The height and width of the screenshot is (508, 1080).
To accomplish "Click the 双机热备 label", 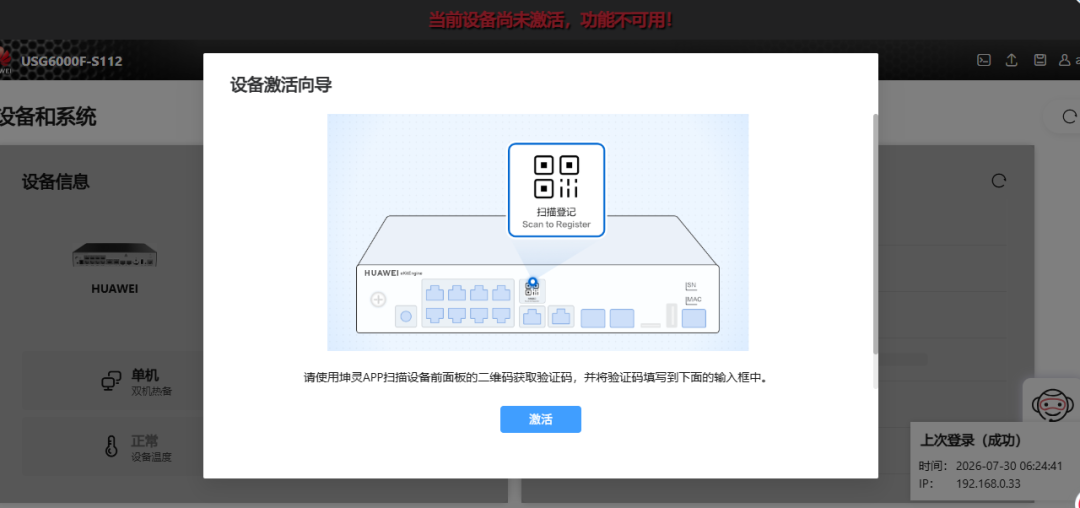I will coord(152,391).
